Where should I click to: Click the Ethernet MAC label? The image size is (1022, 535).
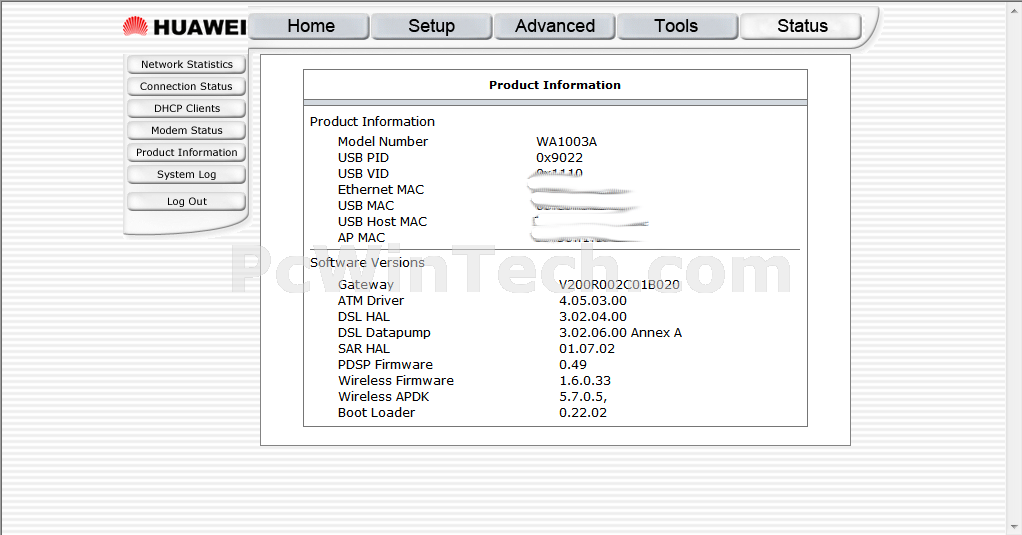click(x=381, y=190)
